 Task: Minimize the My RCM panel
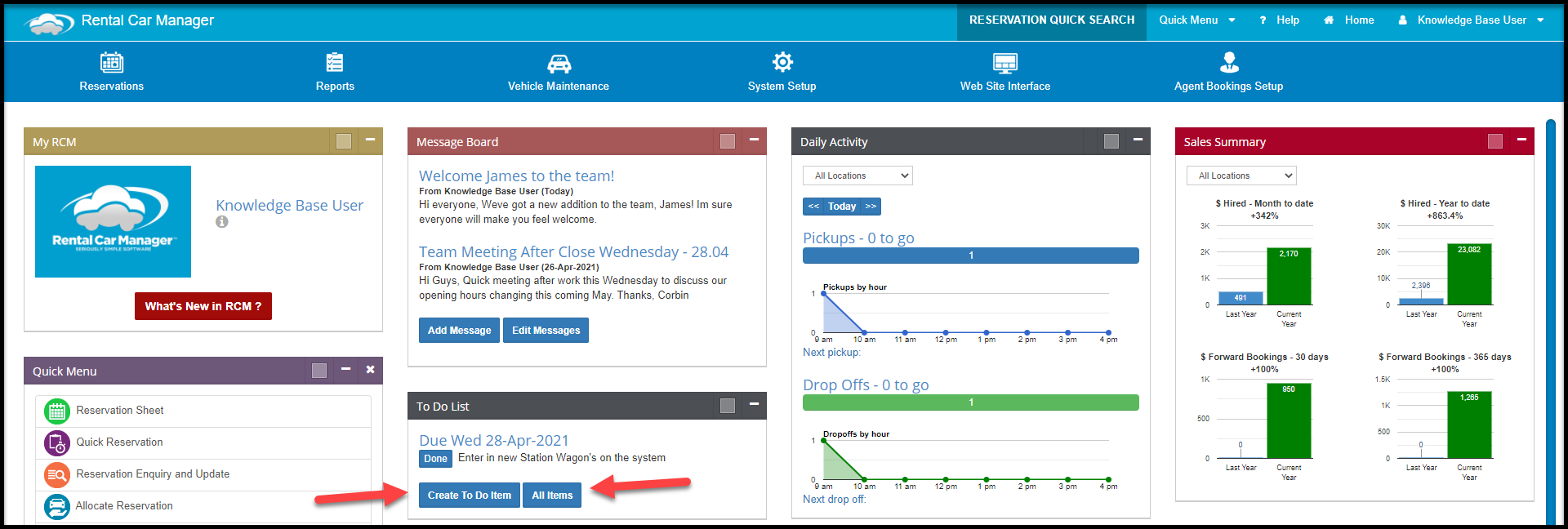pos(370,140)
